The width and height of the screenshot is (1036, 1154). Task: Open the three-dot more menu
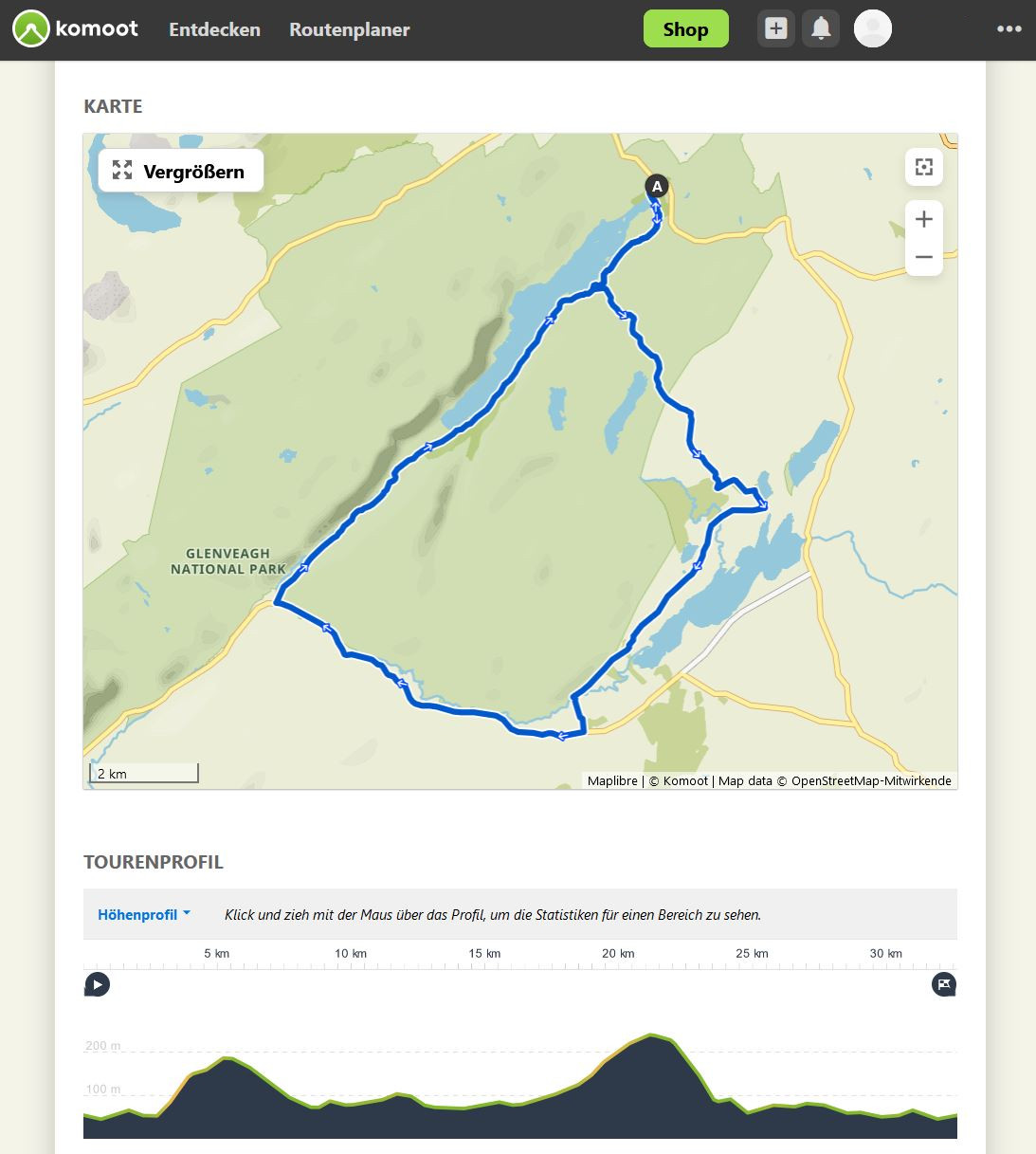point(1009,29)
